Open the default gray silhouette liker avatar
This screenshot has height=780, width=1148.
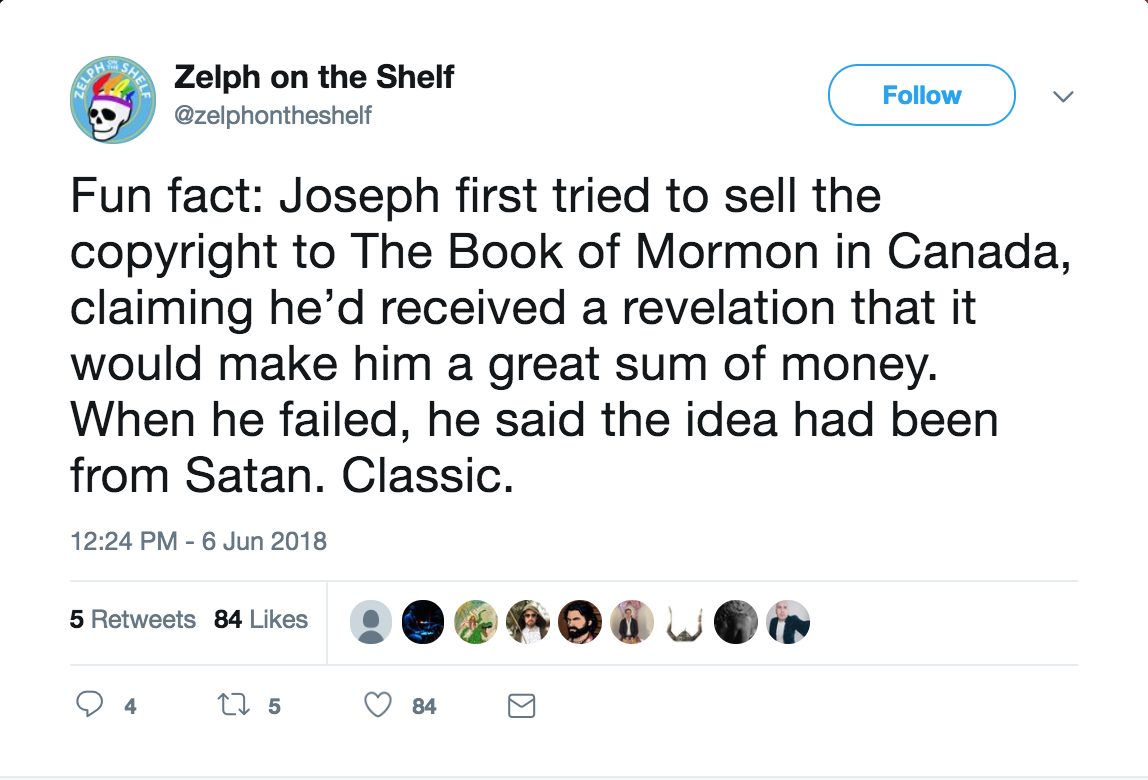click(x=370, y=623)
